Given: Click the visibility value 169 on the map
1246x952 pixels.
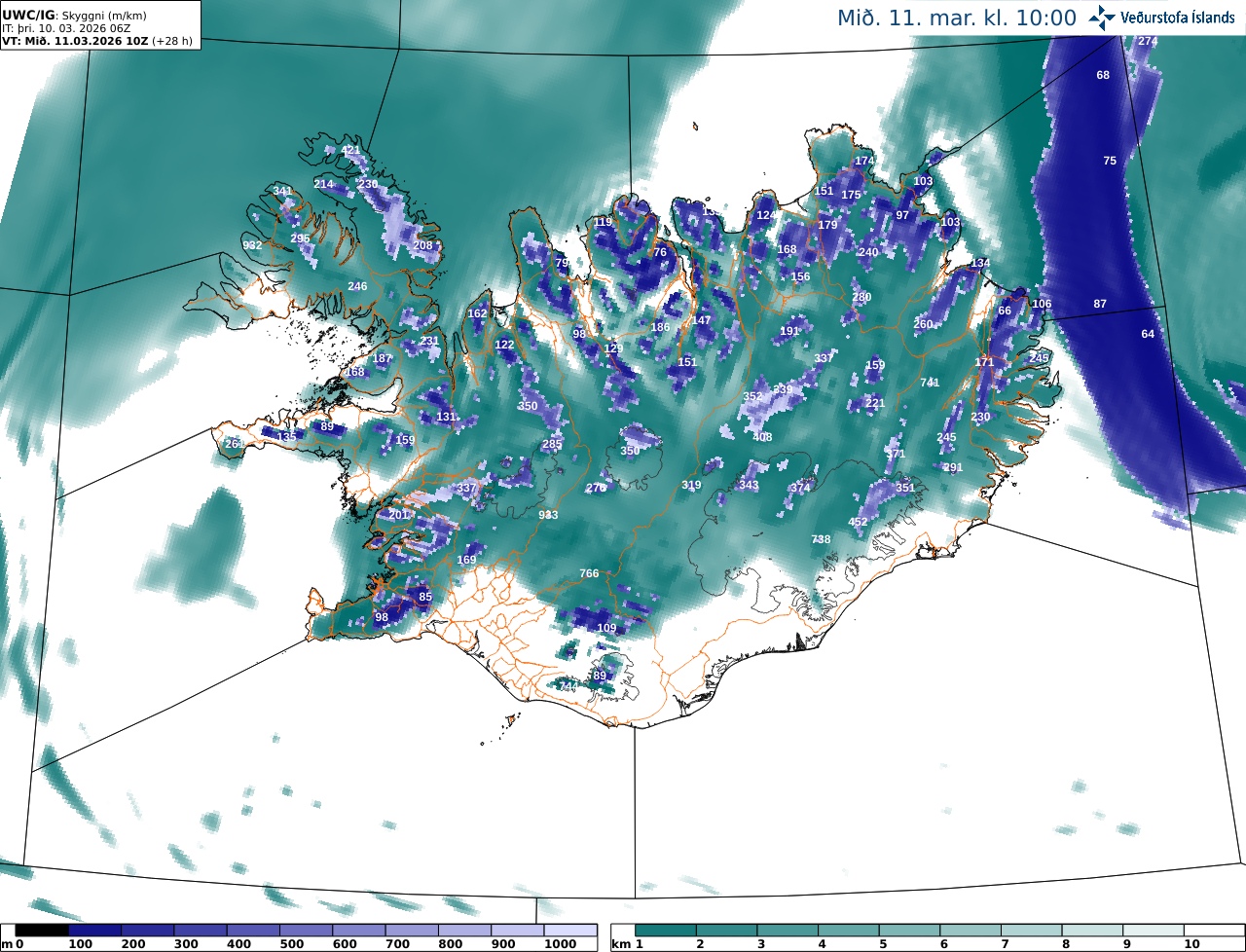Looking at the screenshot, I should click(x=467, y=560).
